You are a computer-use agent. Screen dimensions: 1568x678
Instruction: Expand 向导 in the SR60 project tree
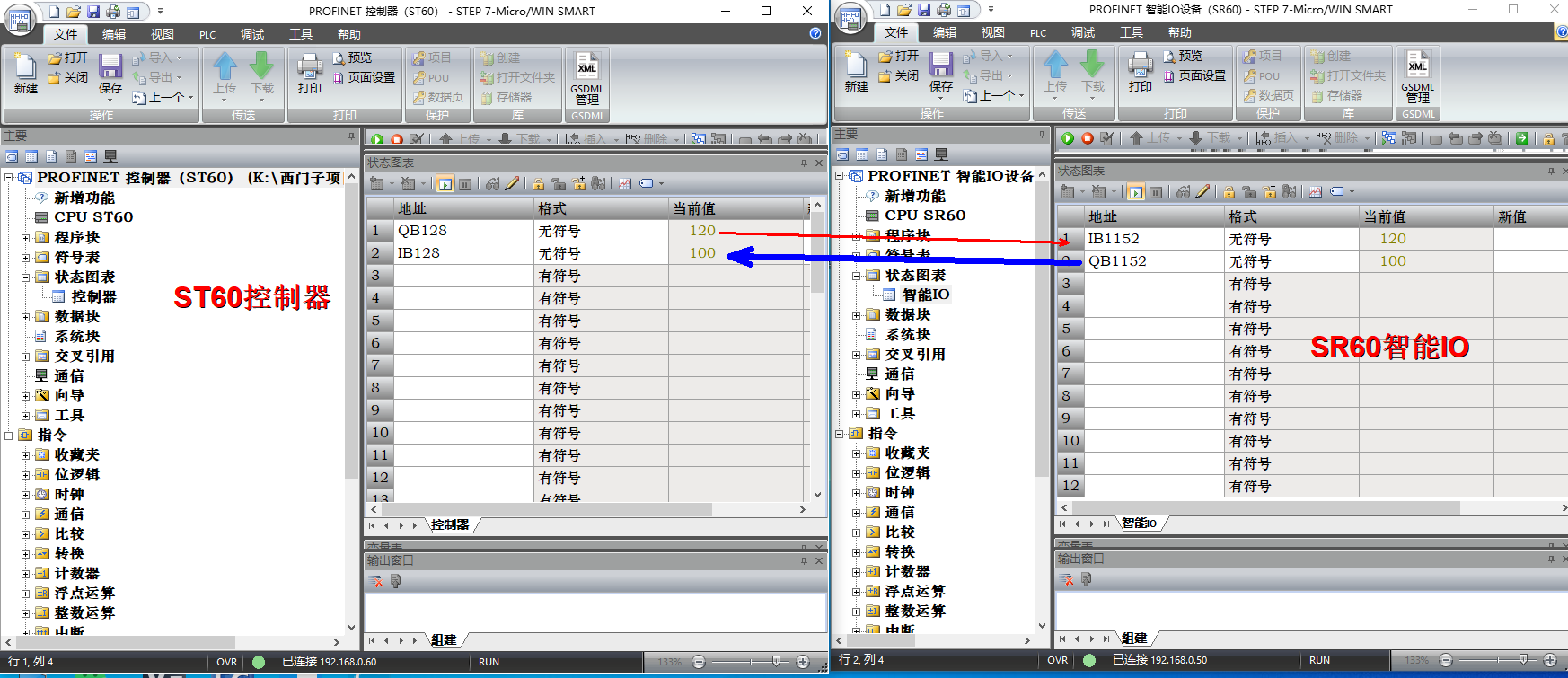[857, 394]
